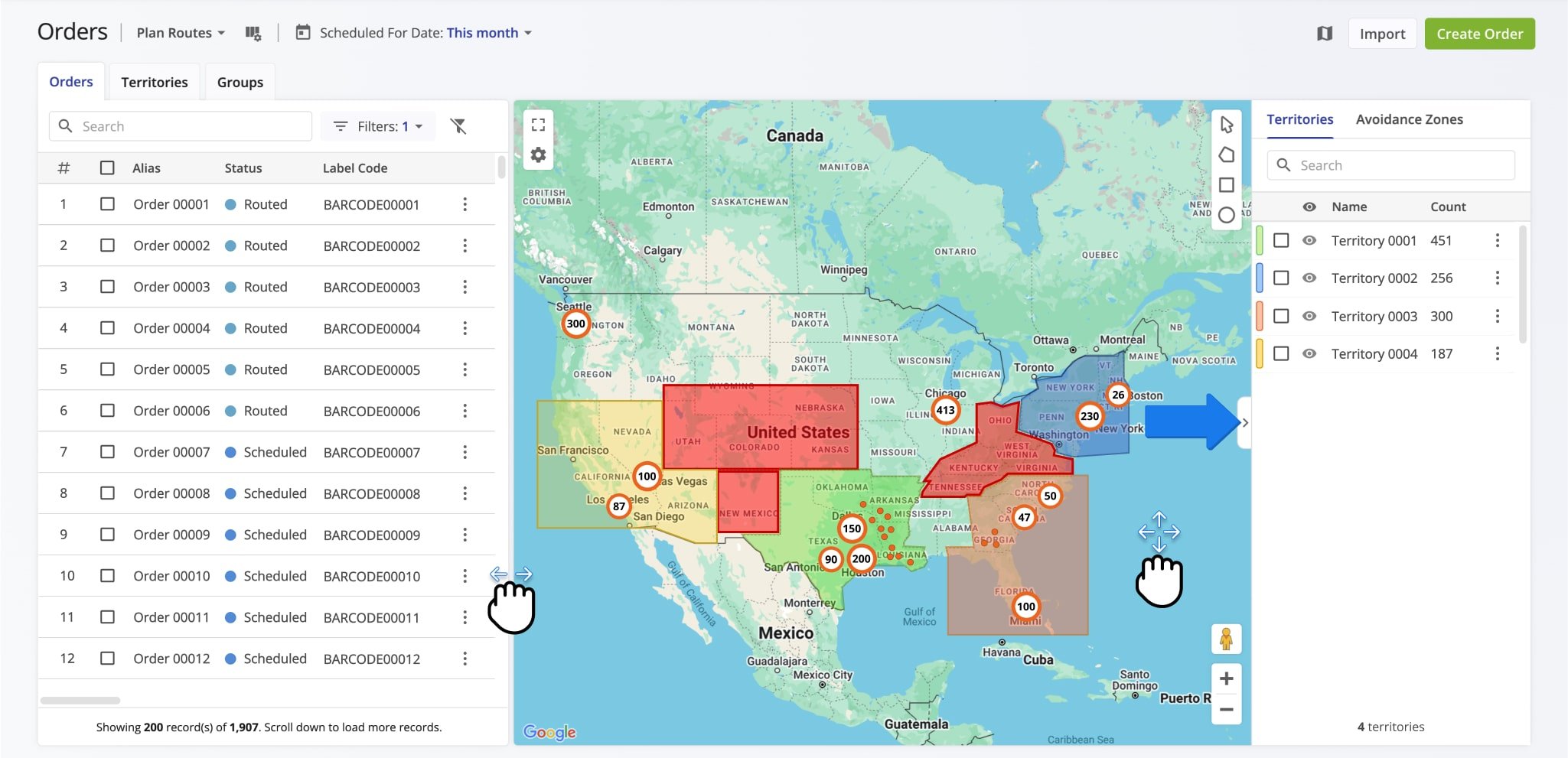Click the Order 00006 alias text
Viewport: 1568px width, 758px height.
171,411
